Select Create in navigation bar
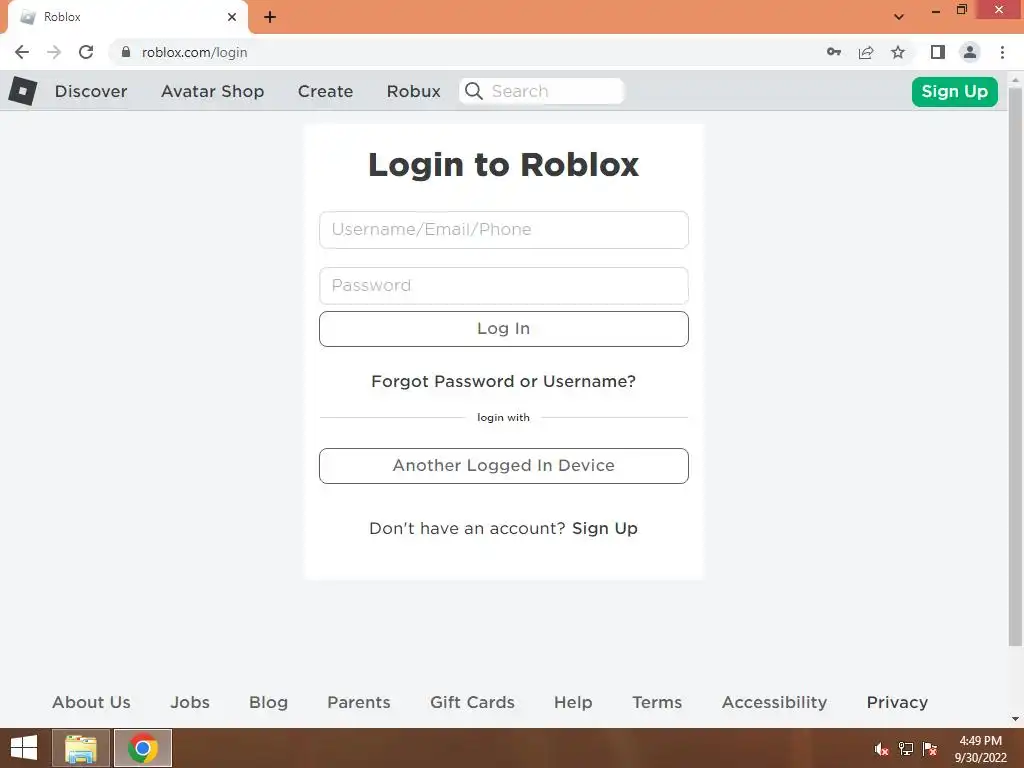This screenshot has width=1024, height=768. point(325,91)
